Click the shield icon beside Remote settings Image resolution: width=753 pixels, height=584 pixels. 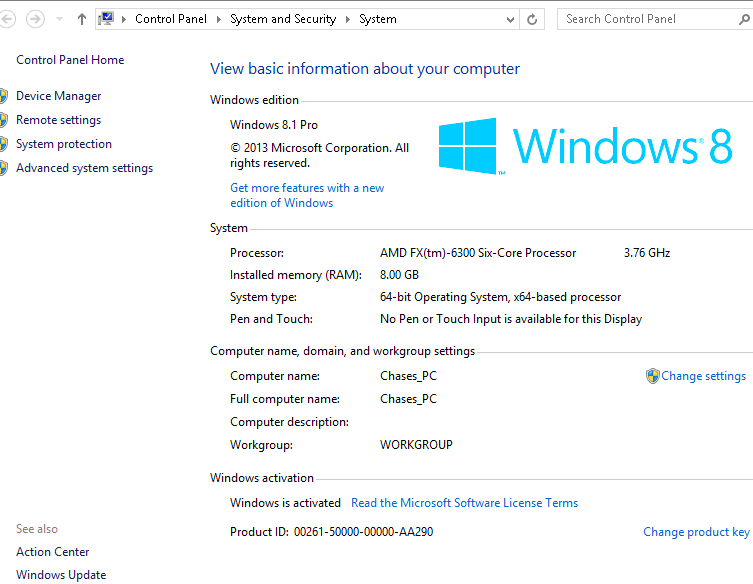click(4, 120)
